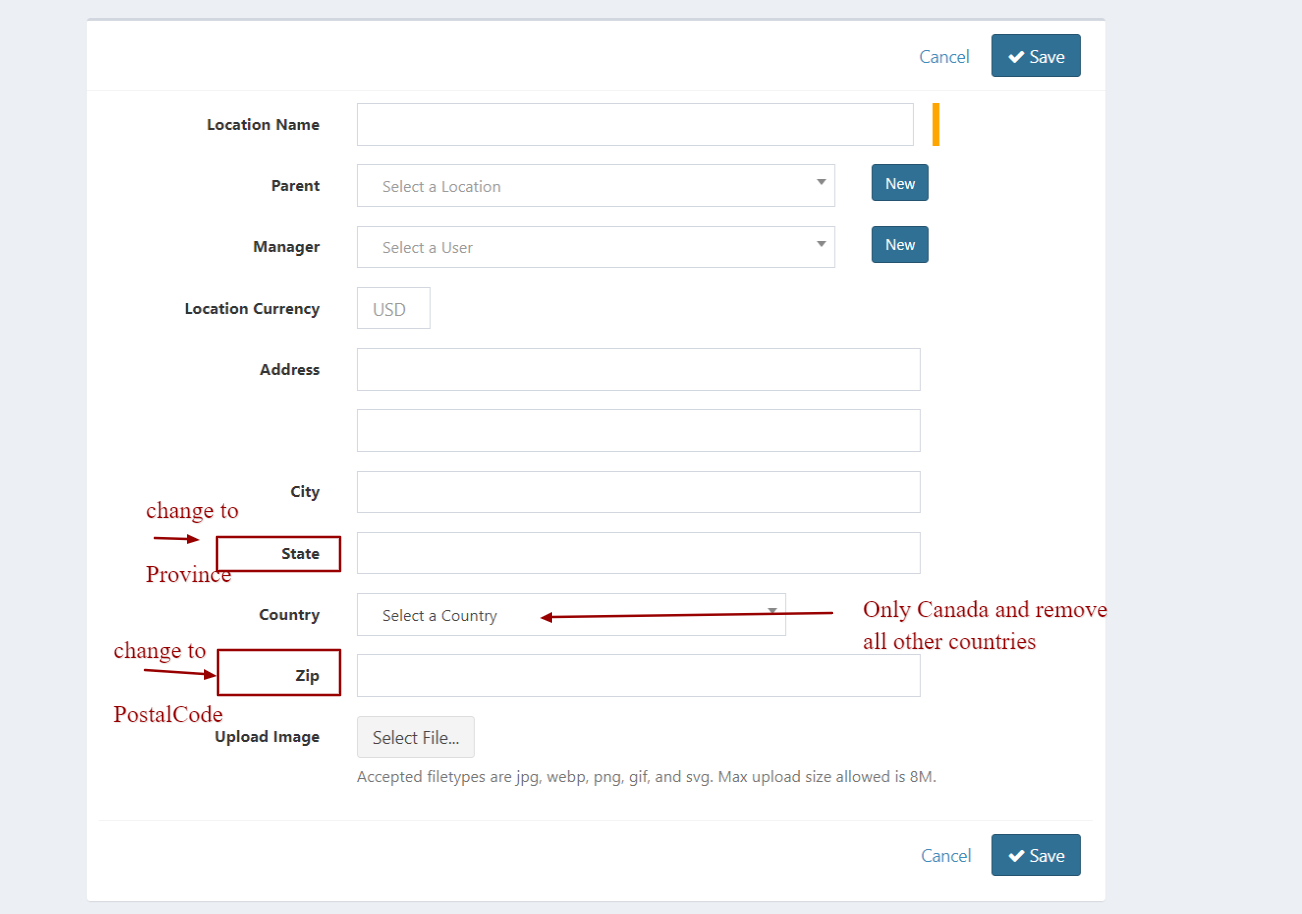Focus the City input field
Viewport: 1302px width, 914px height.
point(638,492)
